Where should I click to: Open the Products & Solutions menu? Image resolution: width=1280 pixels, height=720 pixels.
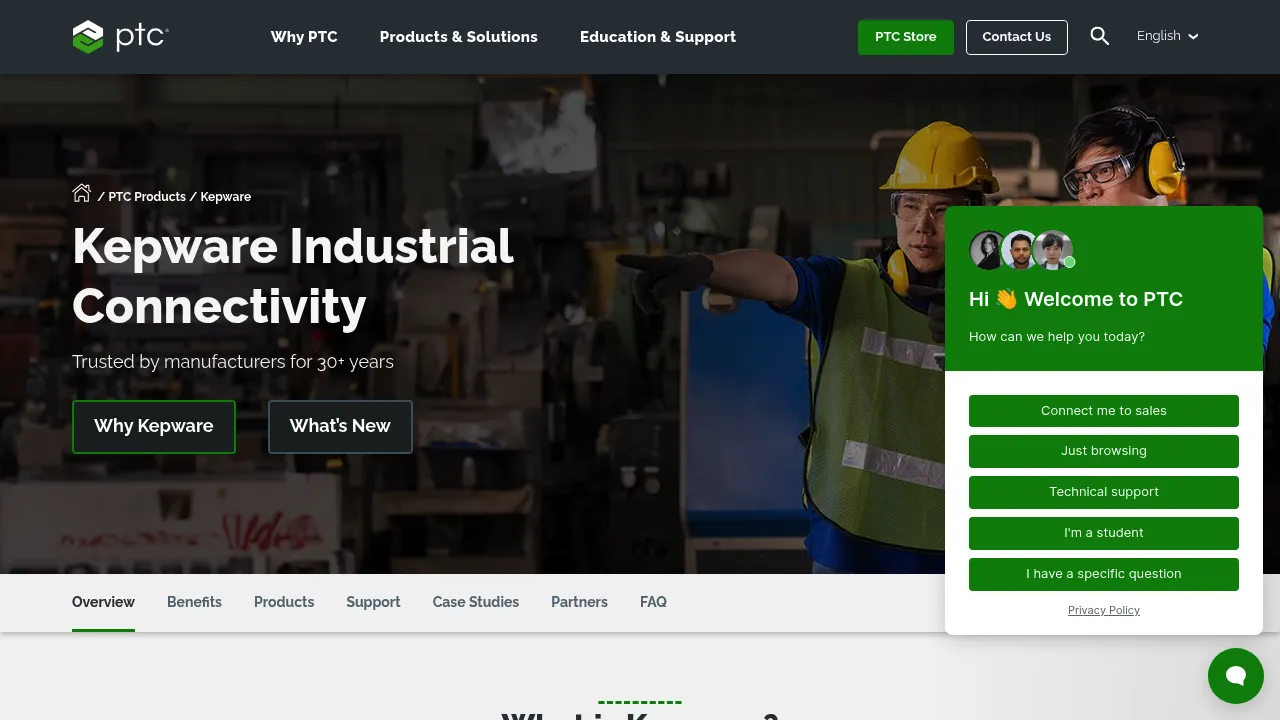[459, 37]
